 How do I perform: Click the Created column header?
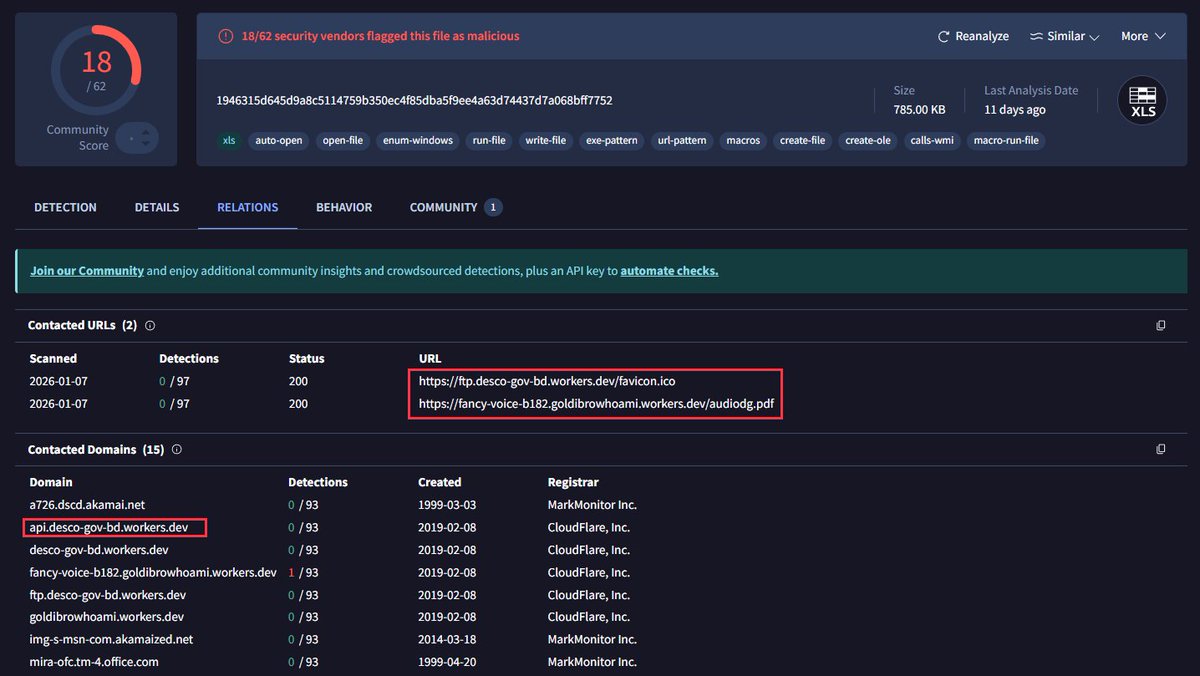coord(440,482)
